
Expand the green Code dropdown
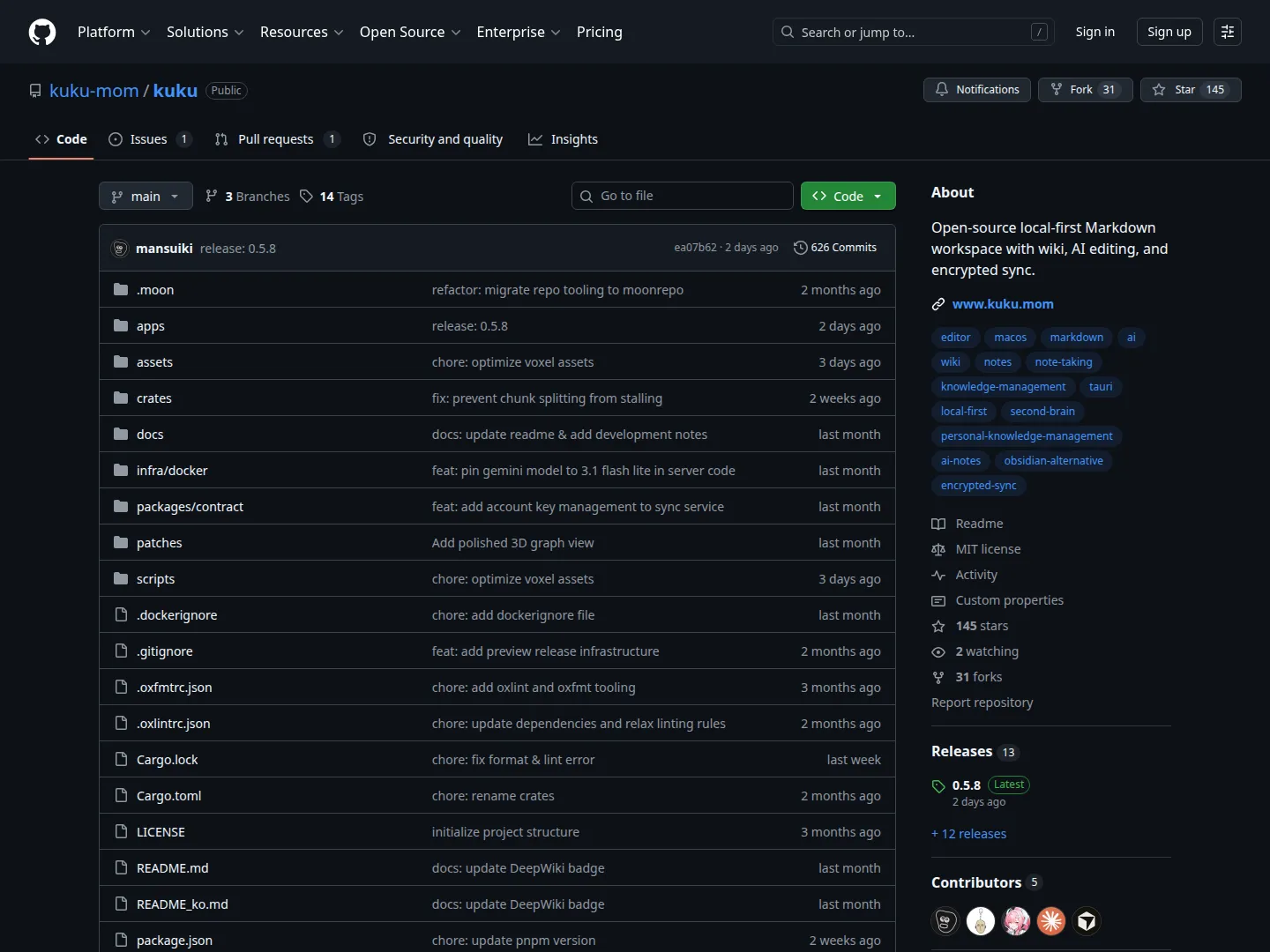[848, 196]
